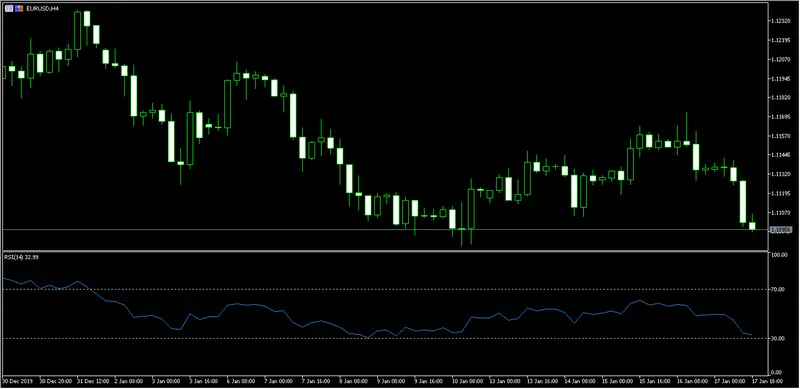Click the 1.12320 price scale label

pos(782,21)
